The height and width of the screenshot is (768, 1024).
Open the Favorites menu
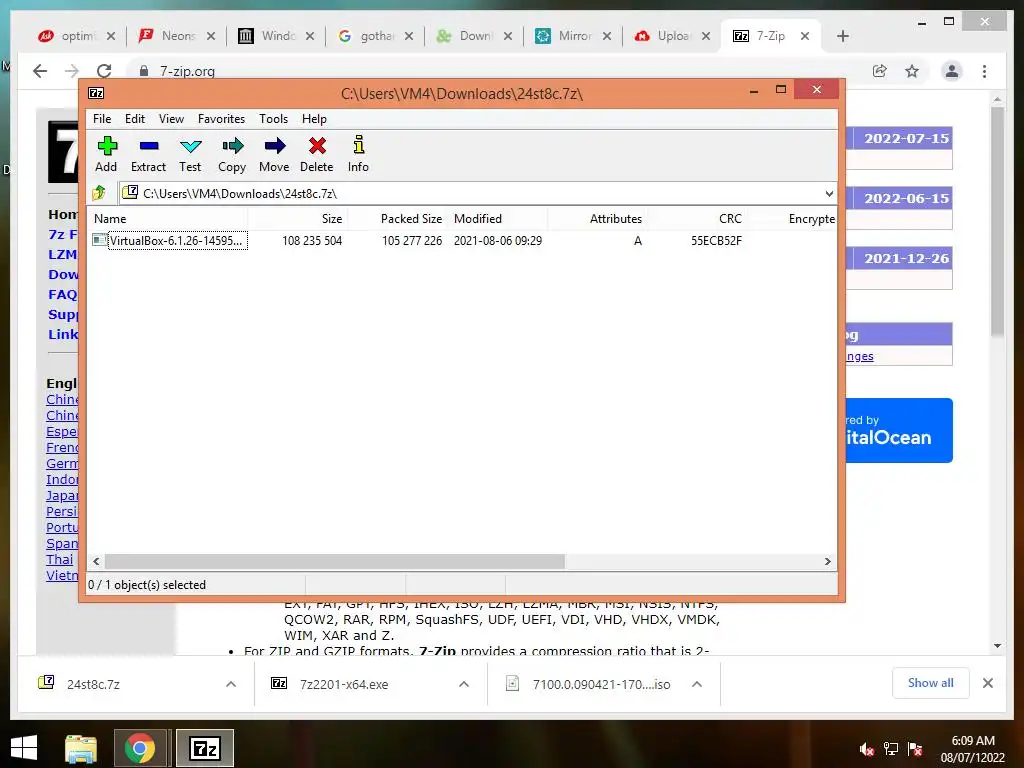pyautogui.click(x=221, y=119)
